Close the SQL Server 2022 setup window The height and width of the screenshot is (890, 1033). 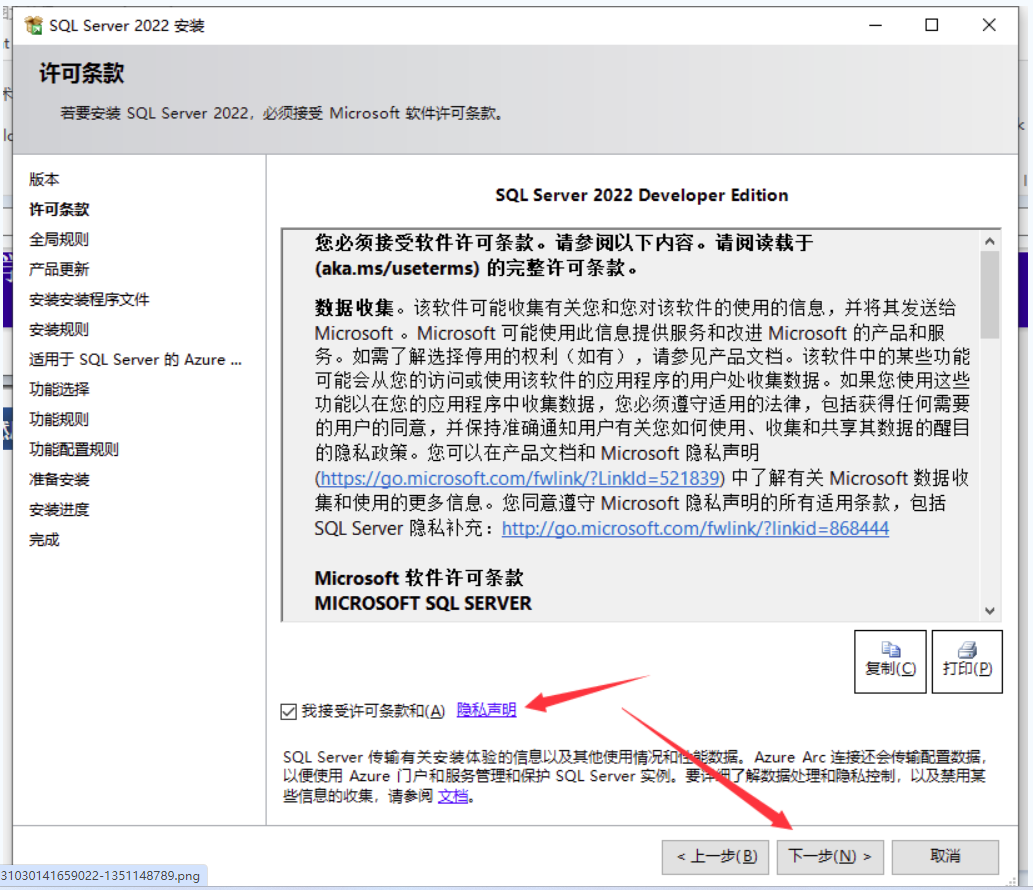coord(989,26)
